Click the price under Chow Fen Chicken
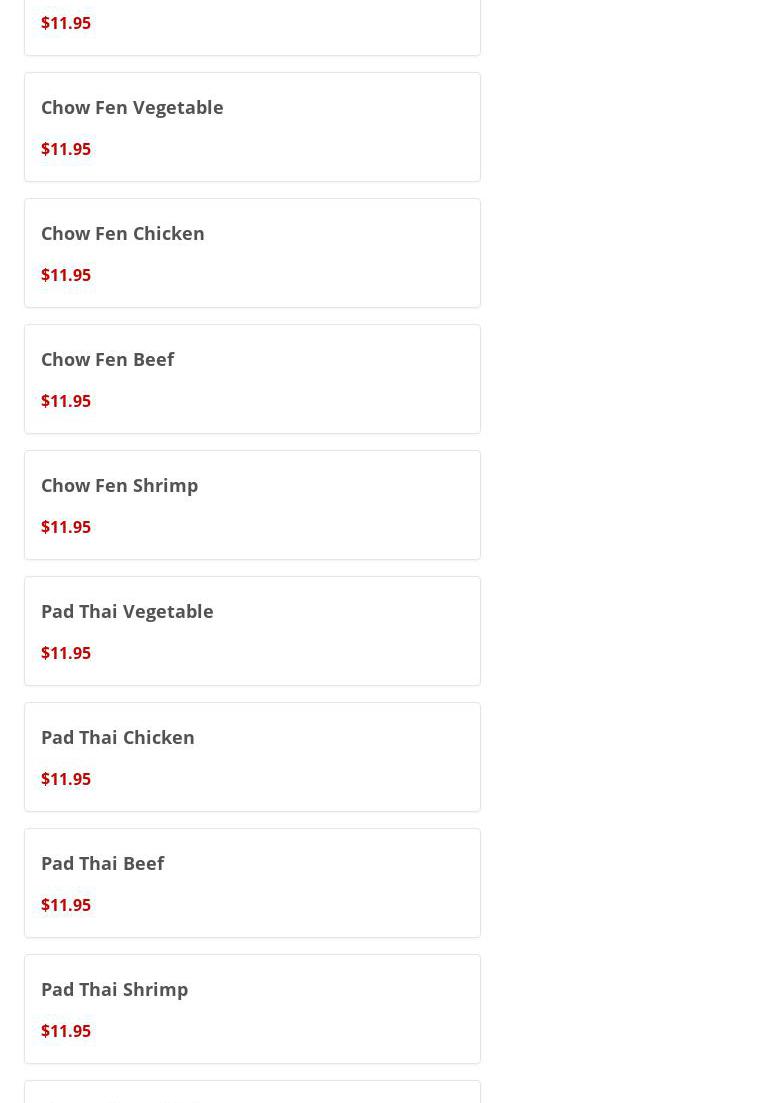This screenshot has height=1103, width=770. click(x=66, y=275)
